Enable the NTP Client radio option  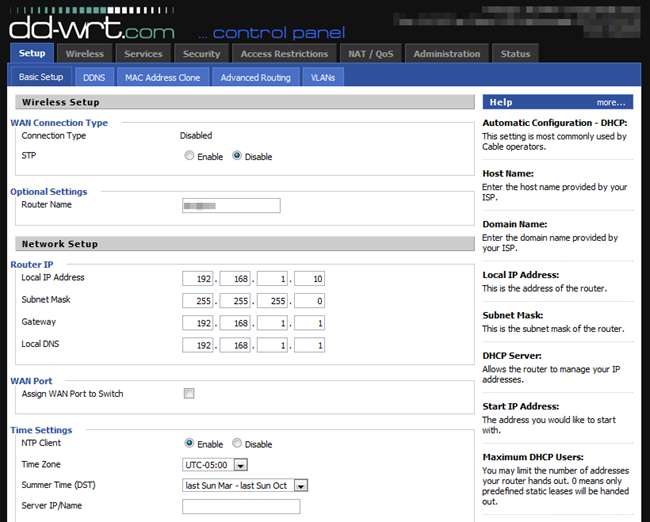point(189,444)
